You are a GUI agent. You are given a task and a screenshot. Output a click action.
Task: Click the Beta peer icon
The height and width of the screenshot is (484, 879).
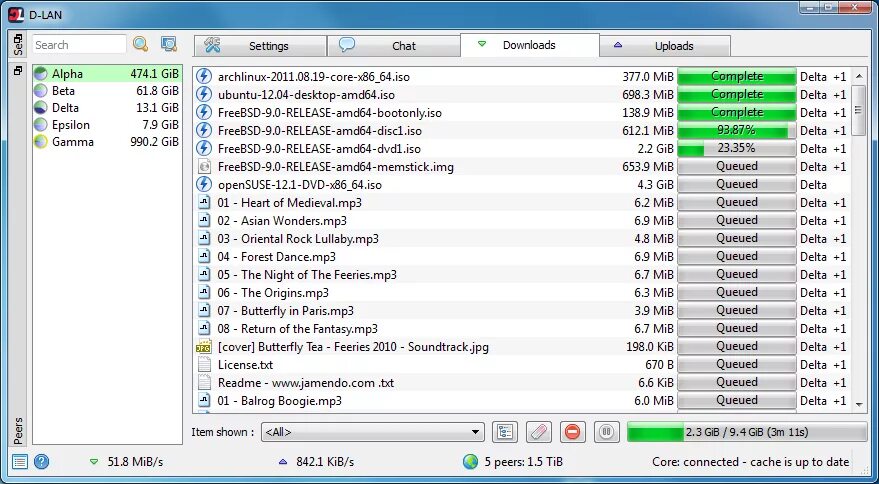coord(40,91)
